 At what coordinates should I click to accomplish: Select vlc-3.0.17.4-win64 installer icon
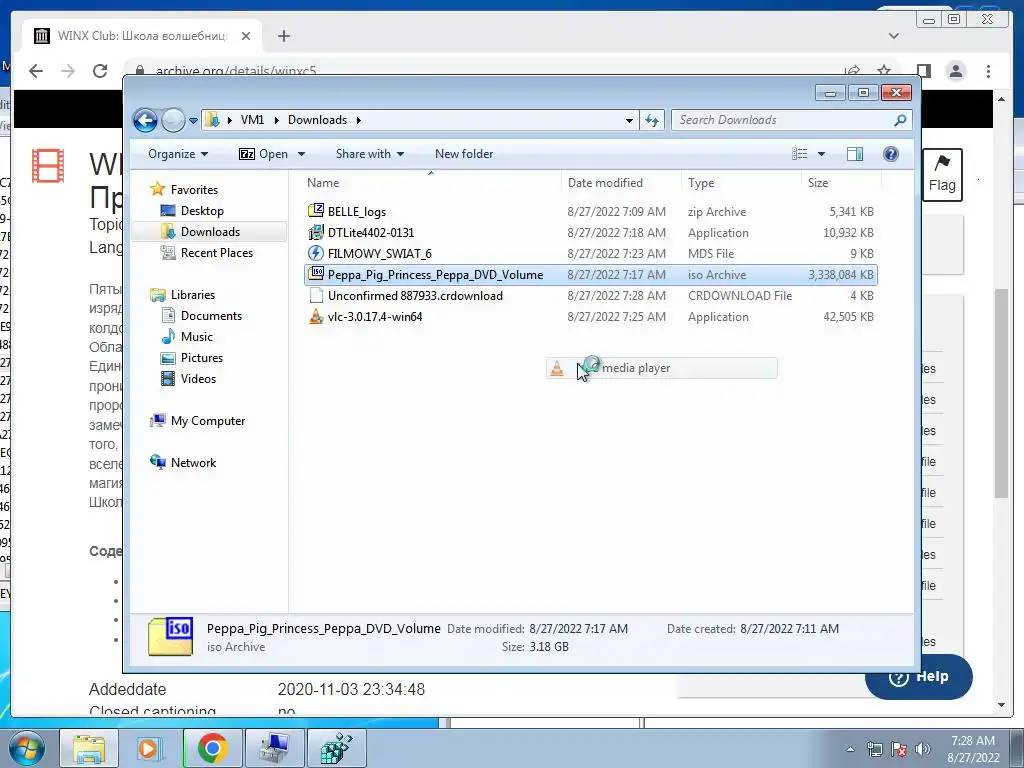(x=316, y=316)
